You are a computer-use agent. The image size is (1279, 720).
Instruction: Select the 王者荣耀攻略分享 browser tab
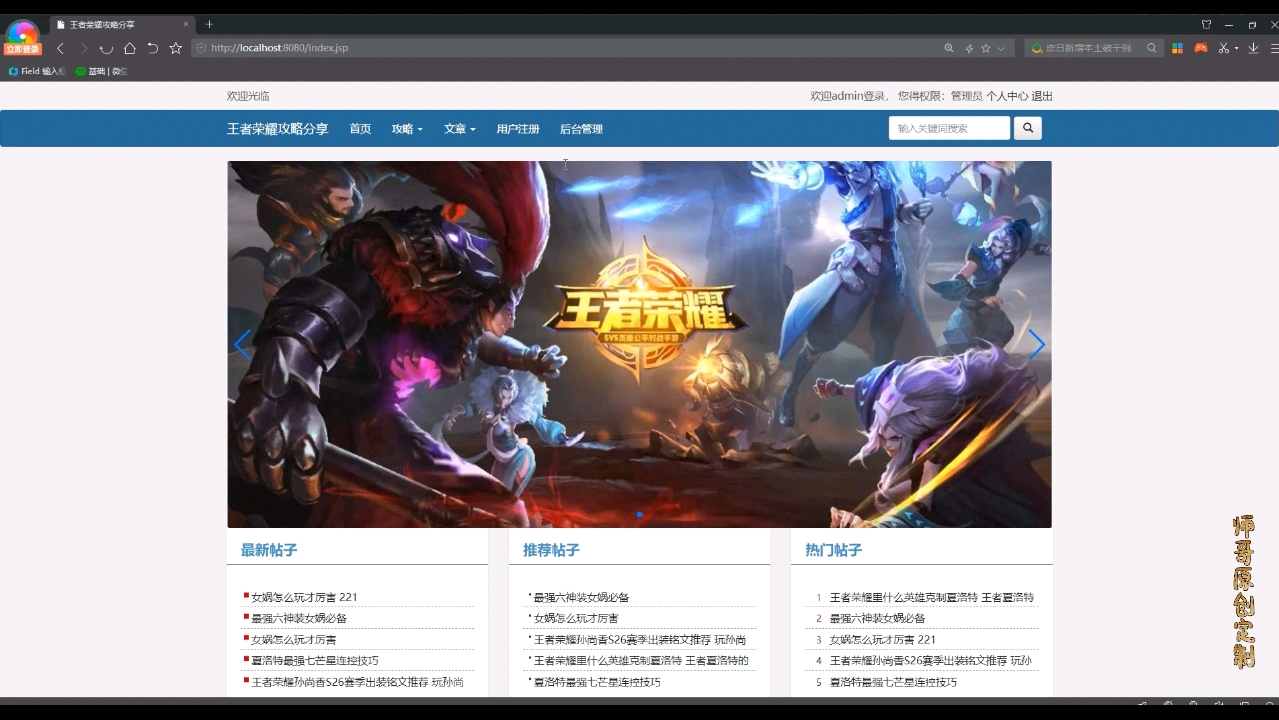click(100, 23)
